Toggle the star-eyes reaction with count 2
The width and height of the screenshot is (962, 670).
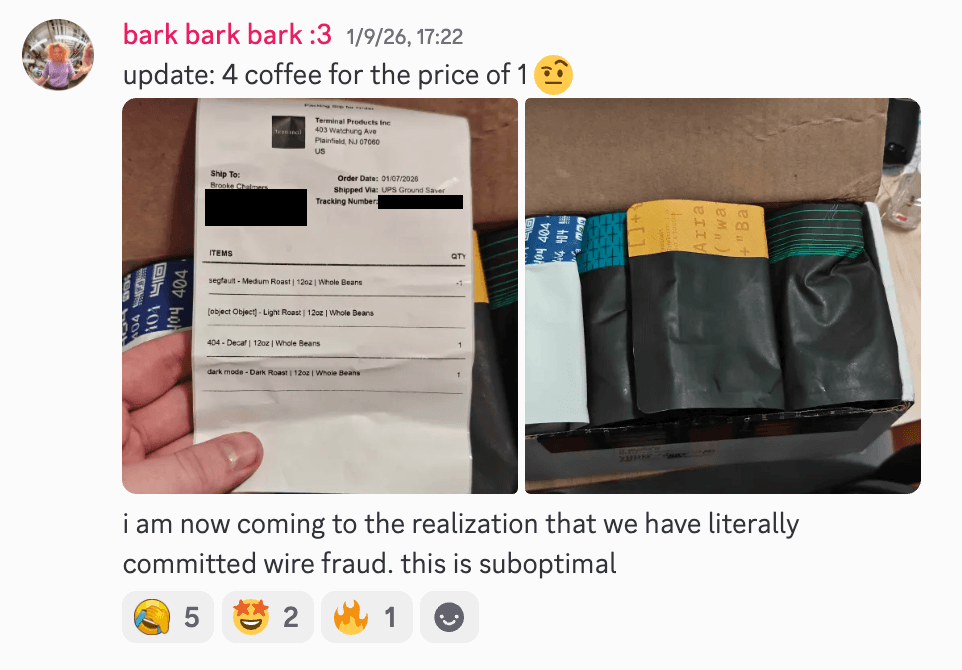pyautogui.click(x=267, y=617)
